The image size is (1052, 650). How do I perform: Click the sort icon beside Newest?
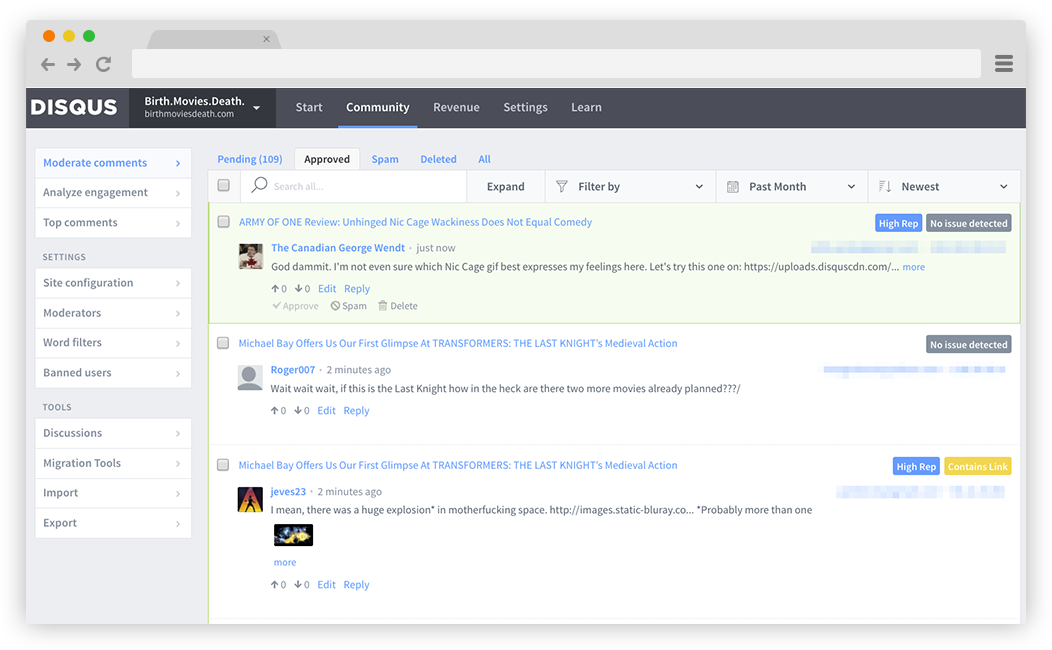tap(885, 186)
